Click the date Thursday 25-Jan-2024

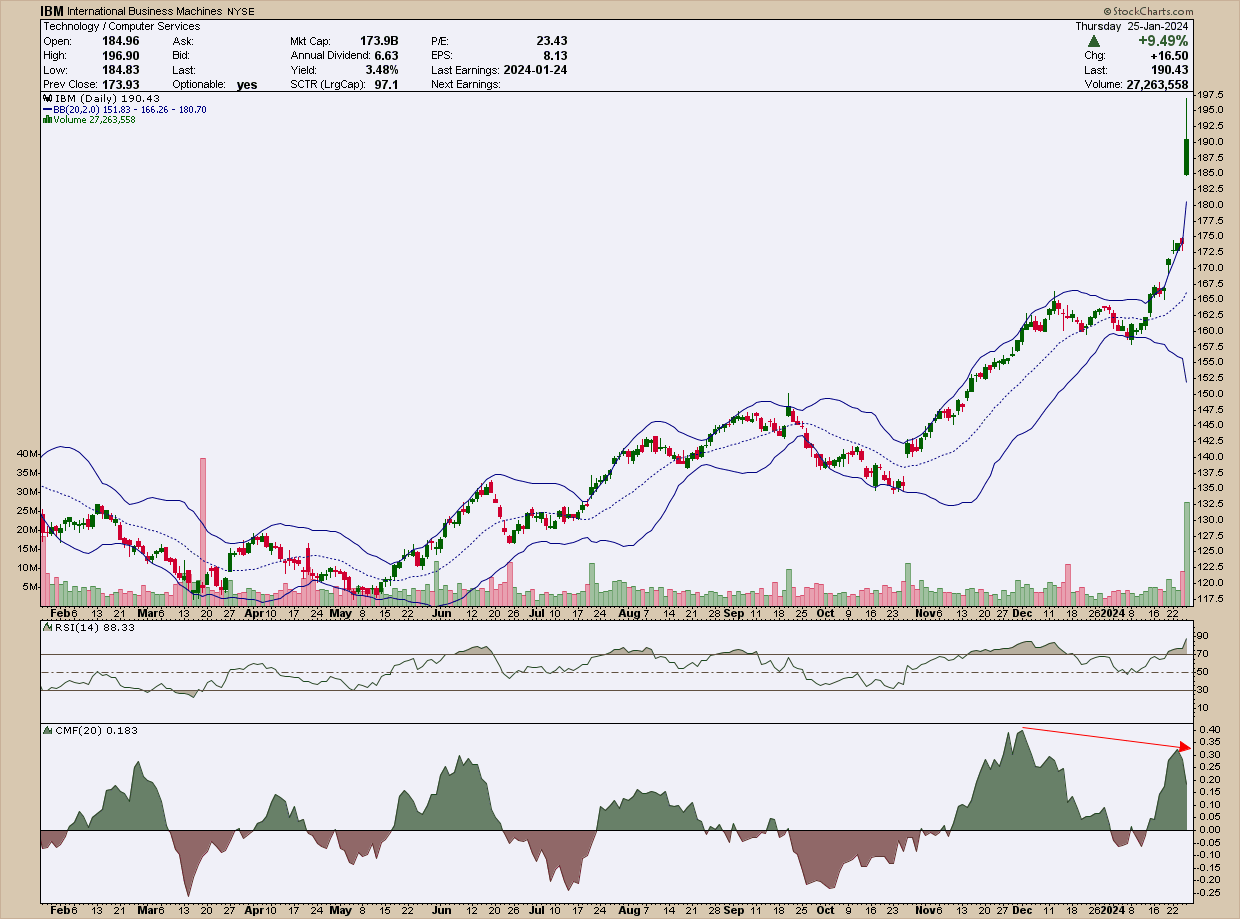pyautogui.click(x=1132, y=26)
